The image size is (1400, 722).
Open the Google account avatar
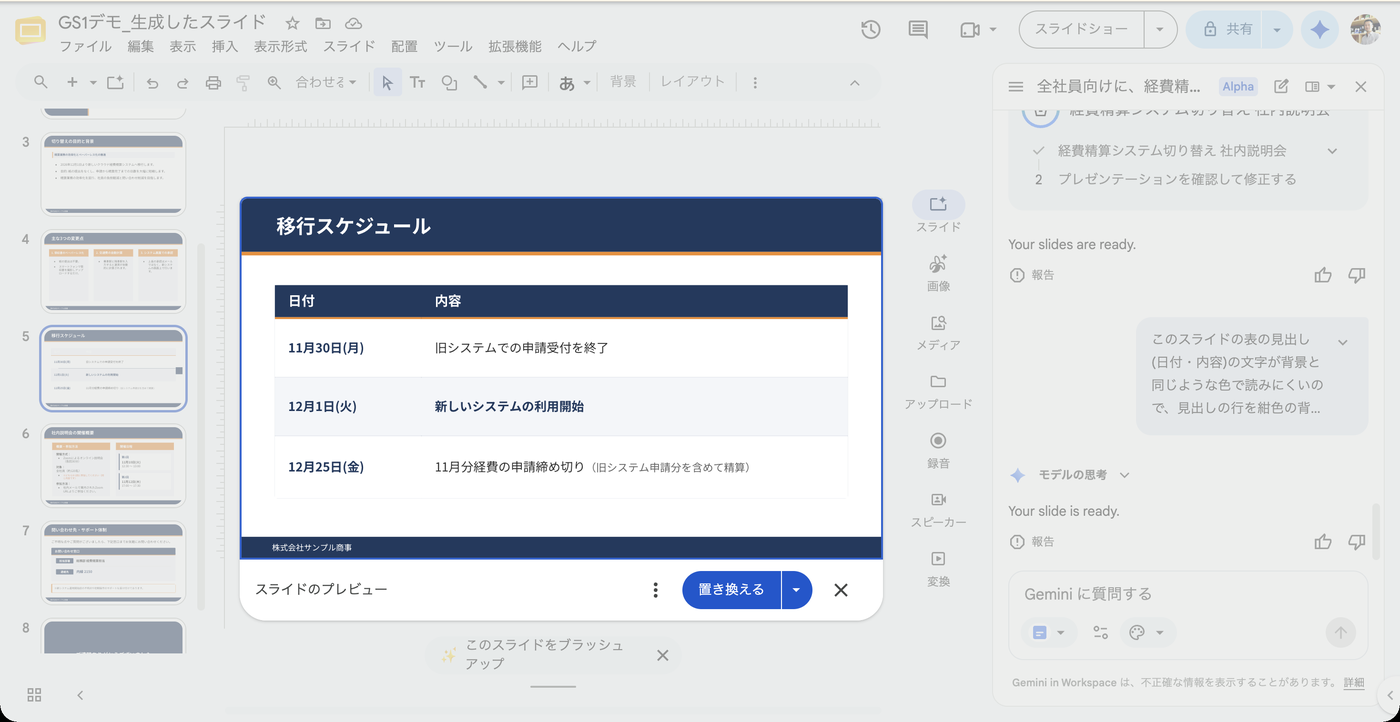click(x=1365, y=30)
